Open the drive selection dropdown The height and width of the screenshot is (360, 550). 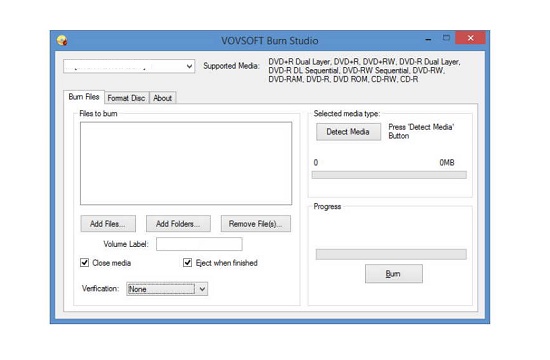click(x=129, y=66)
